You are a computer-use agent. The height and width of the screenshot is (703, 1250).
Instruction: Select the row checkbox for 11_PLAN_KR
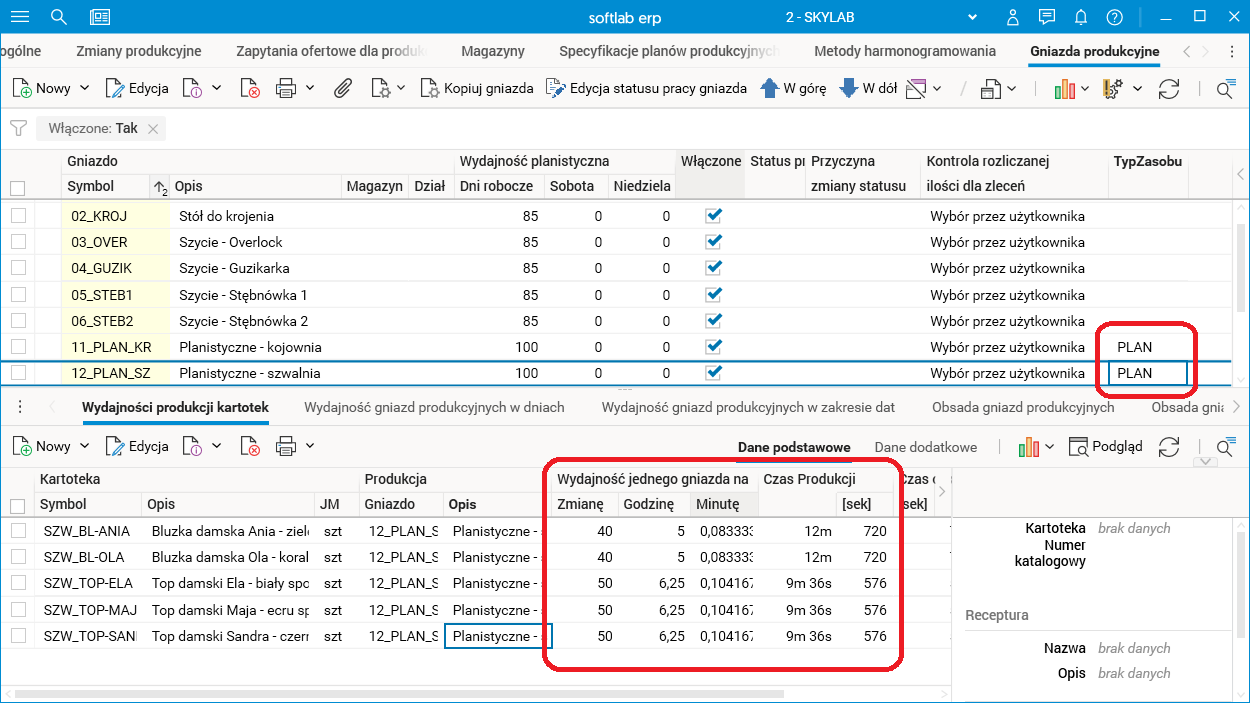point(19,347)
